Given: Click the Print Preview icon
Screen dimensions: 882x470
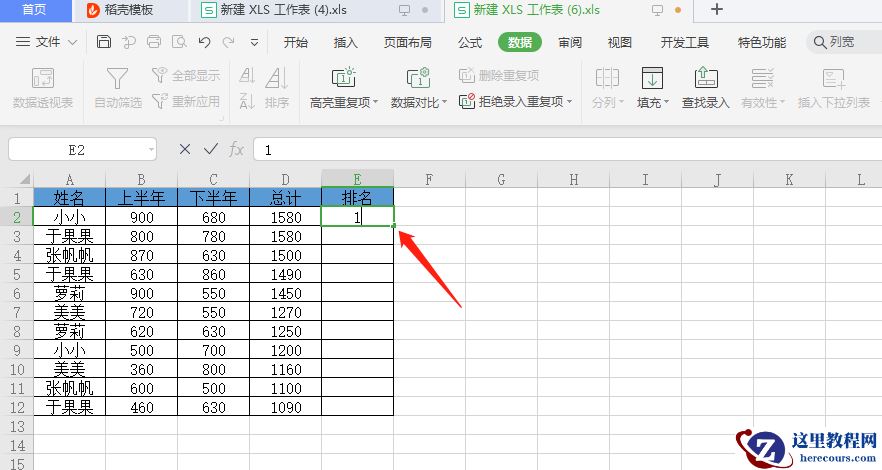Looking at the screenshot, I should 179,42.
